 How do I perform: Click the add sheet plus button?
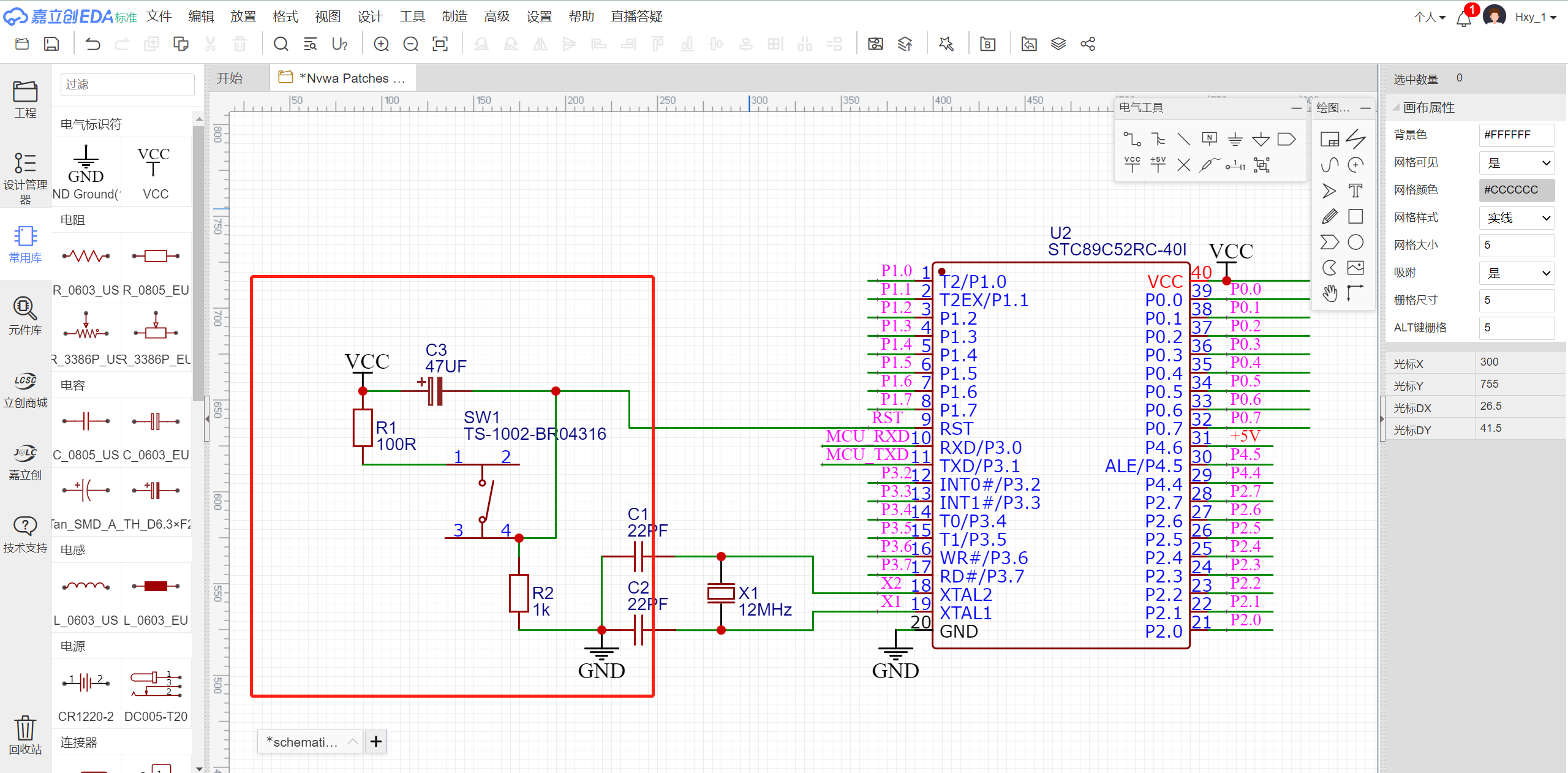coord(376,742)
